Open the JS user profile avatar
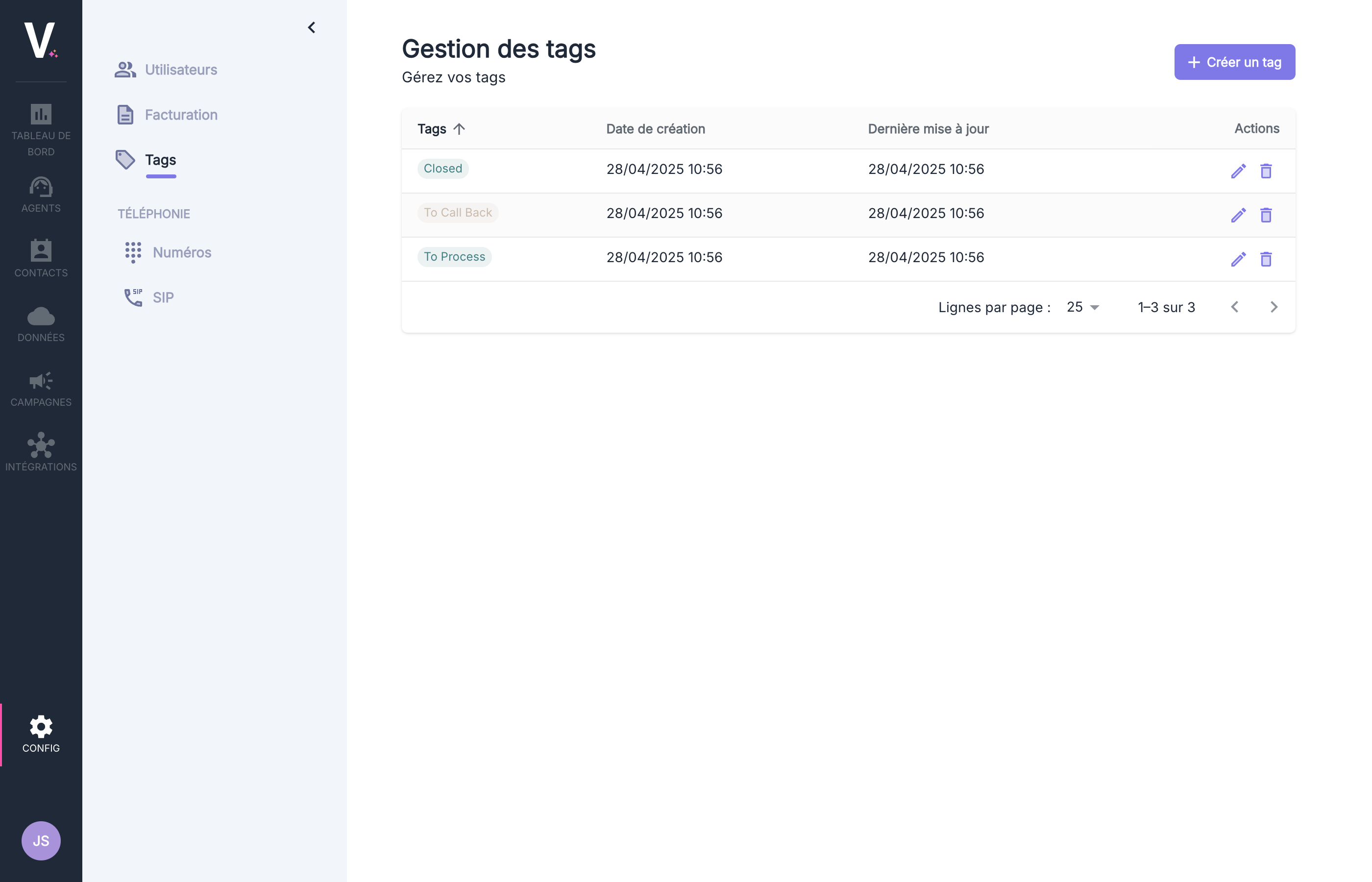The height and width of the screenshot is (882, 1372). [x=41, y=841]
